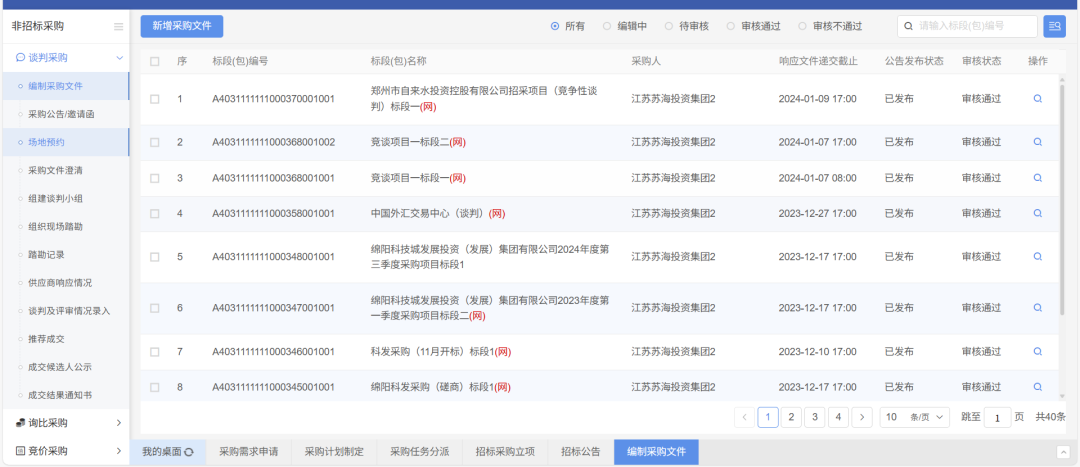Click refresh icon on 我的桌面 tab
This screenshot has width=1080, height=467.
[x=188, y=452]
